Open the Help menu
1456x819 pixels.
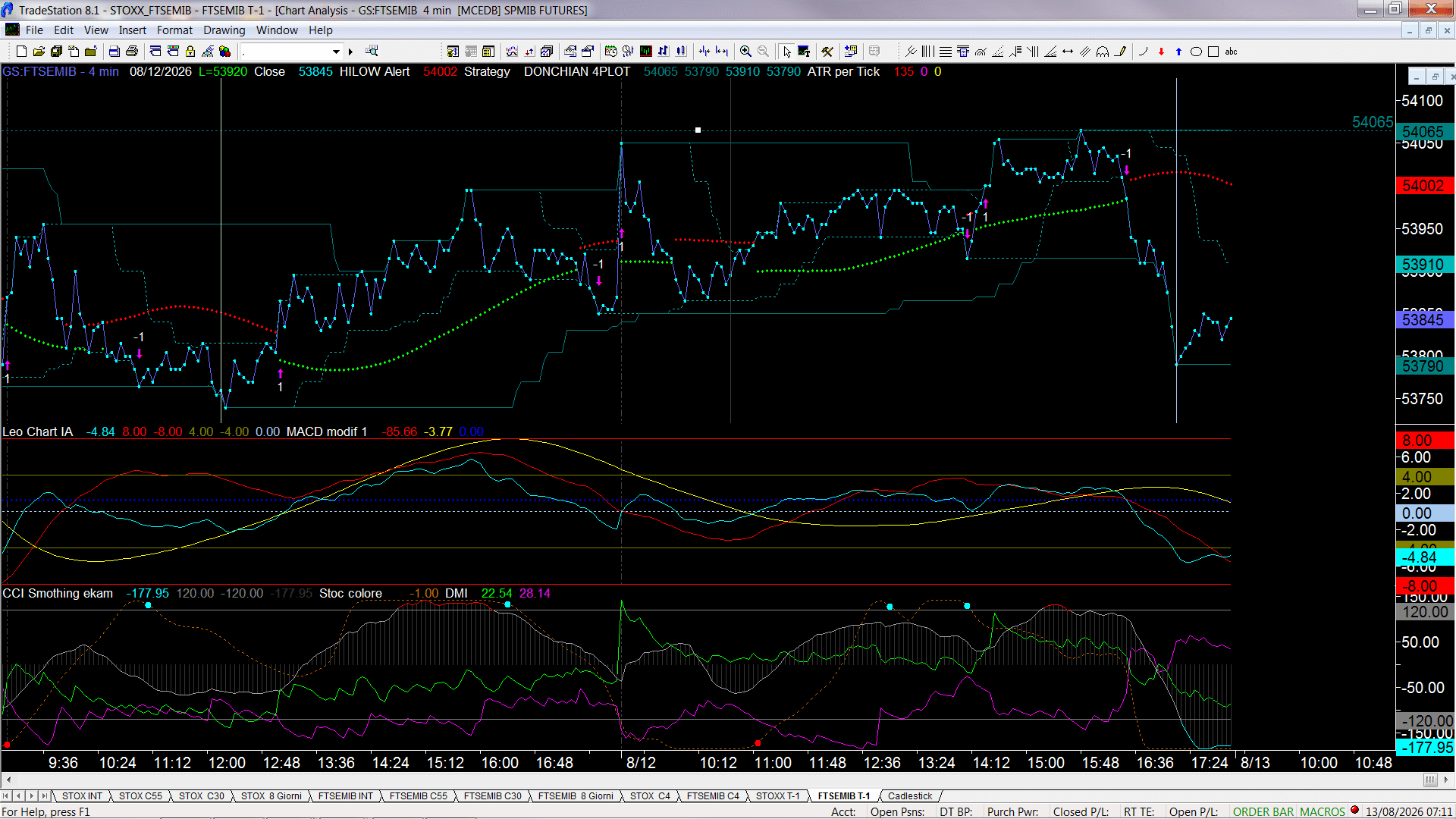click(x=321, y=30)
